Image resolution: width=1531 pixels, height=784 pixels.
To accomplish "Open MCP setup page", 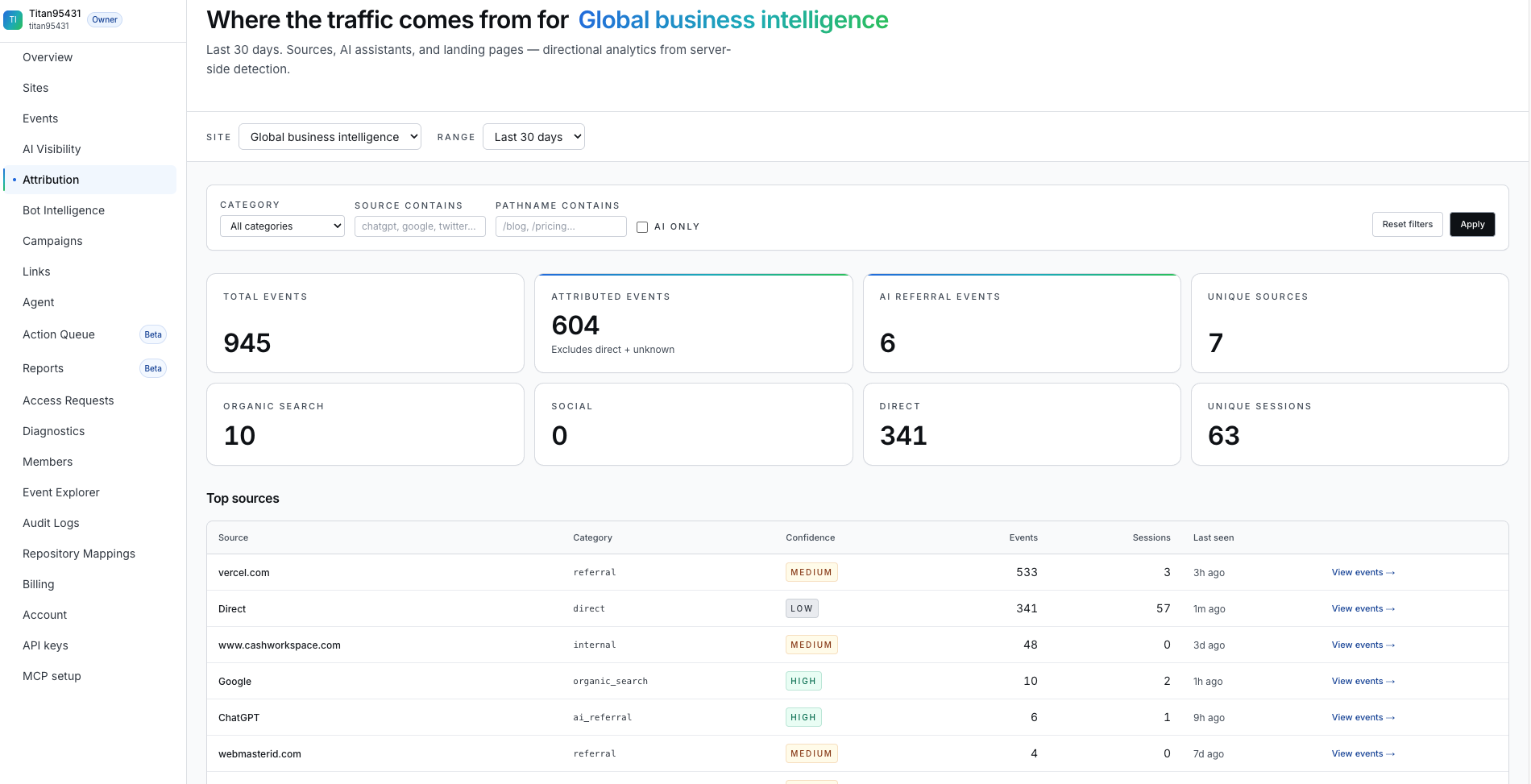I will 89,676.
